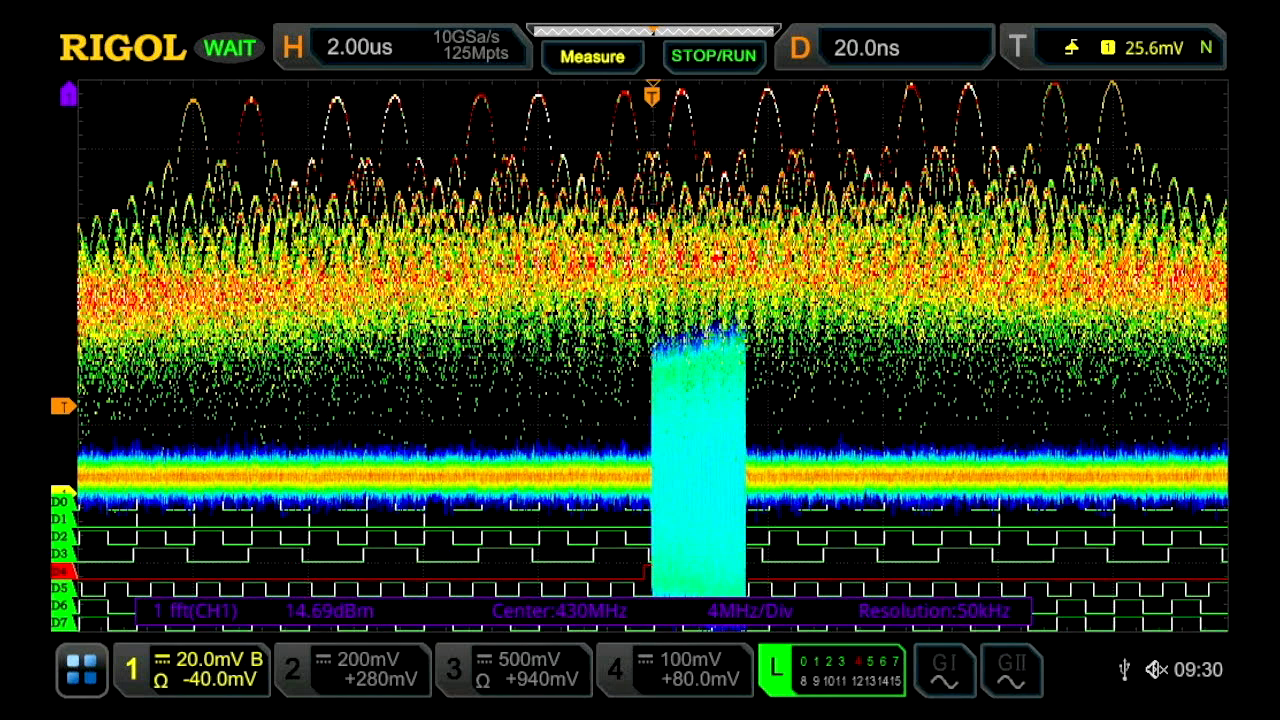Click the orange trigger position marker

[x=651, y=95]
